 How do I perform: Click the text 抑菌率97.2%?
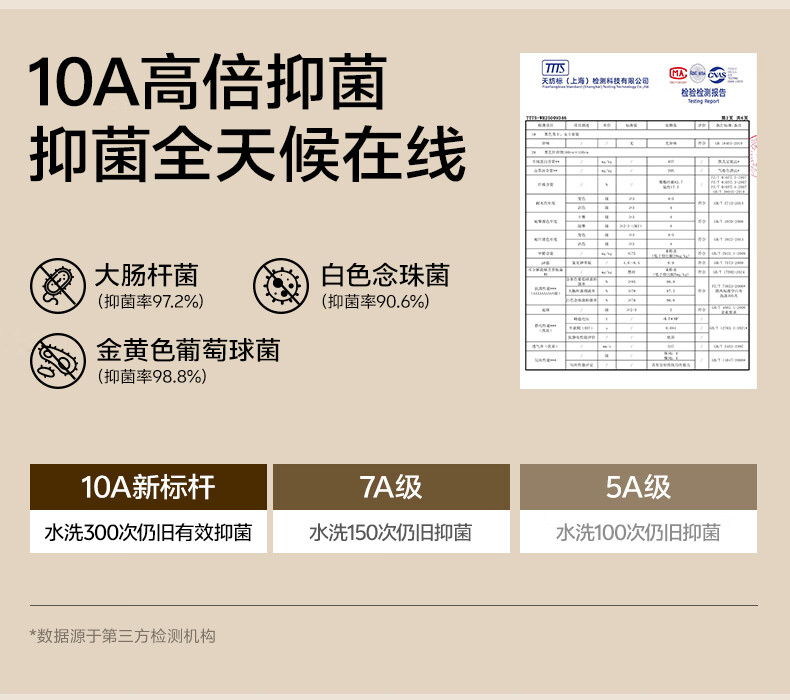click(151, 301)
